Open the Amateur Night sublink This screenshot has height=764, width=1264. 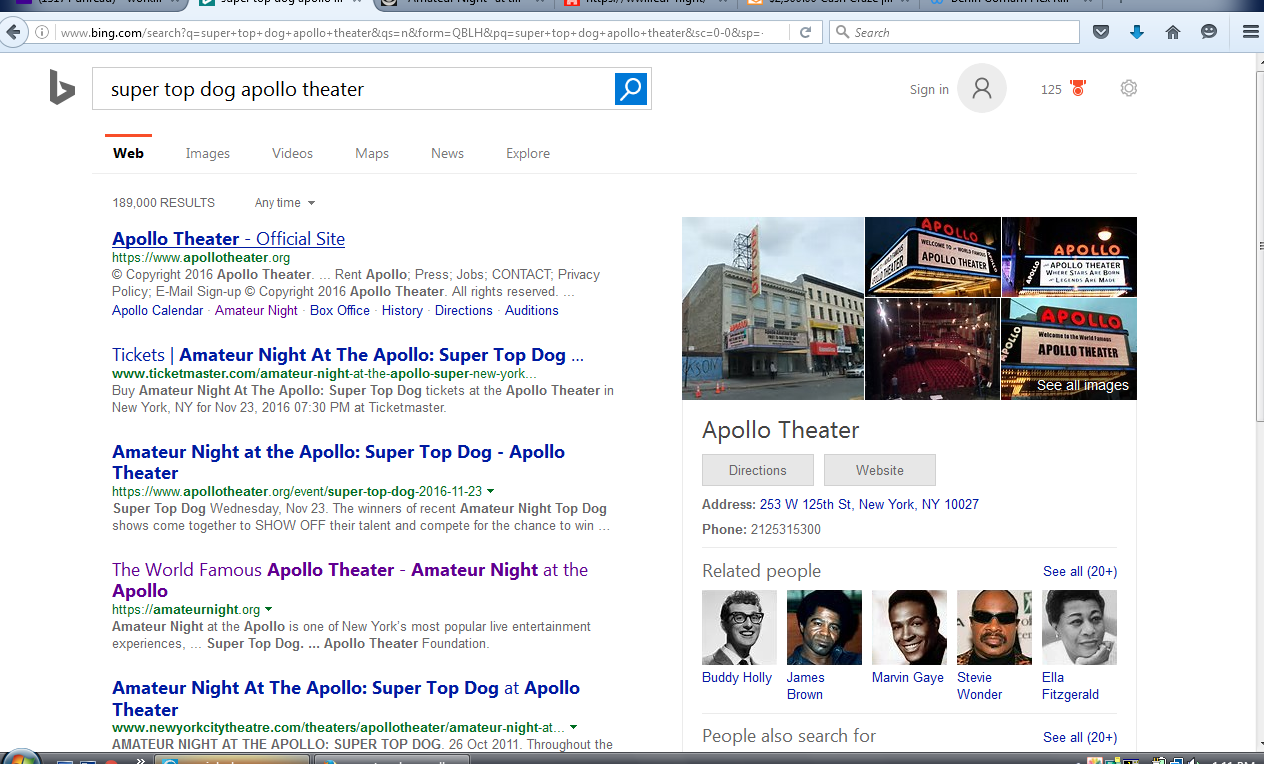[x=256, y=310]
